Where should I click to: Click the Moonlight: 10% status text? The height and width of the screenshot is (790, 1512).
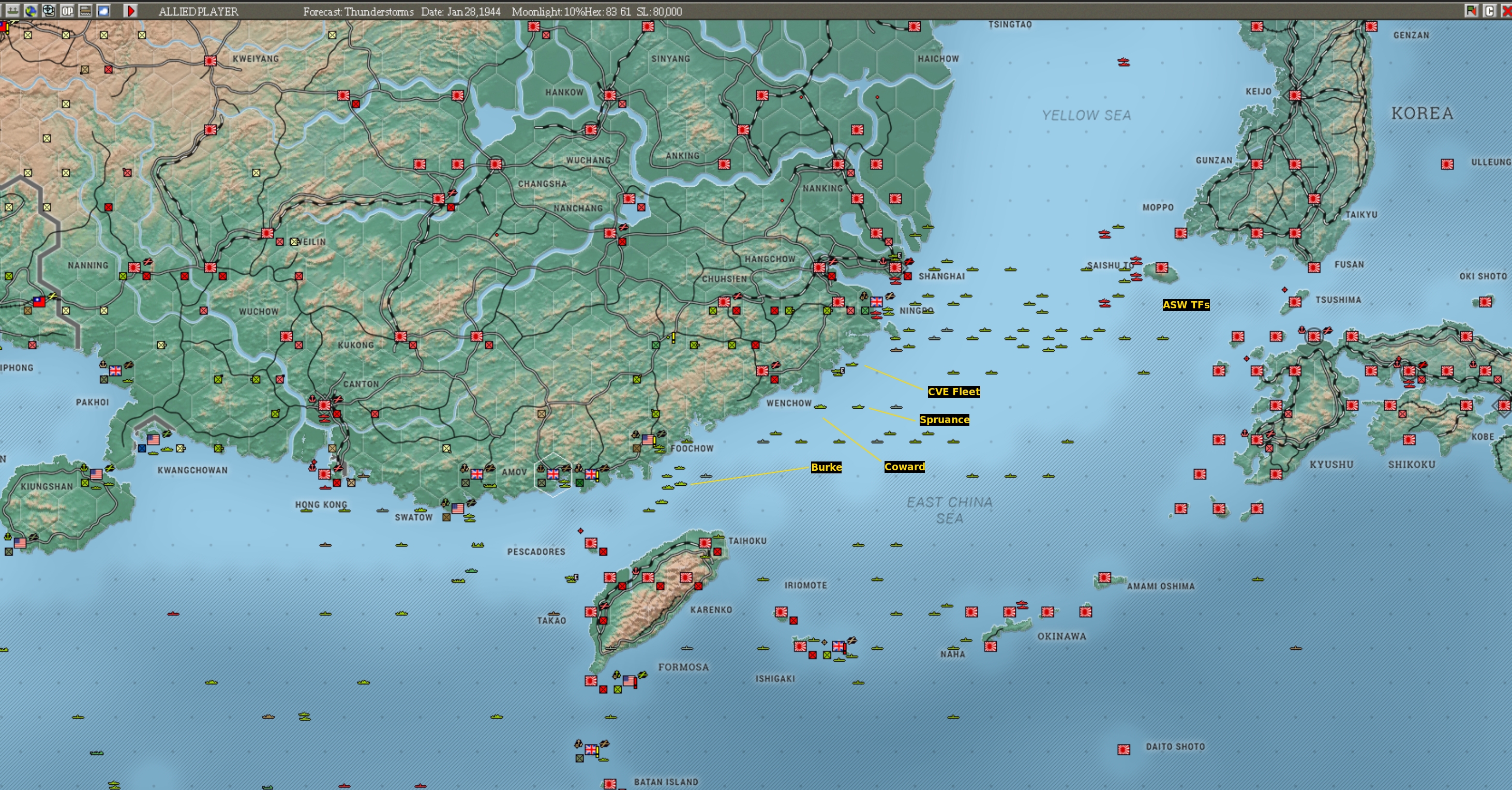pos(548,11)
